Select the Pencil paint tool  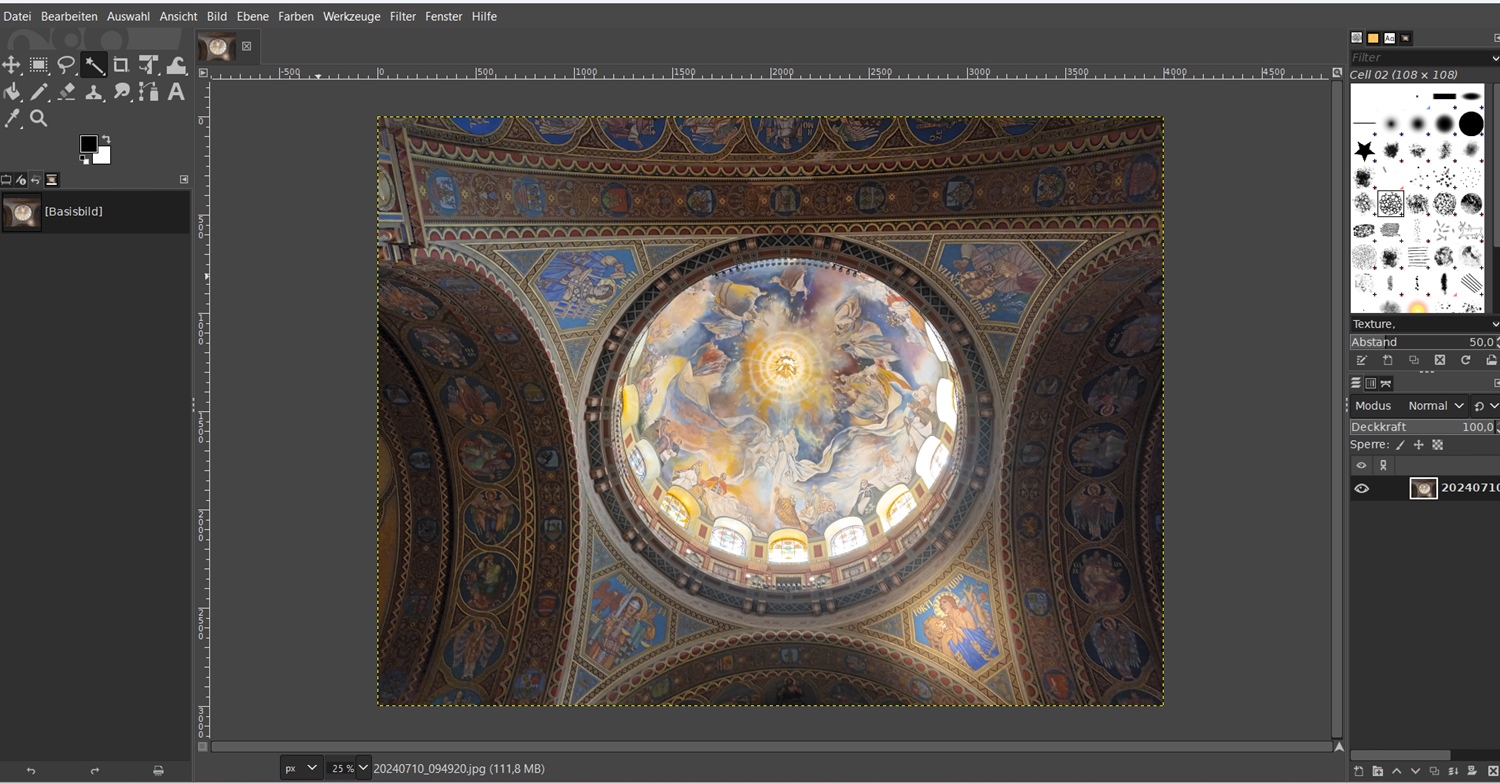(x=39, y=92)
